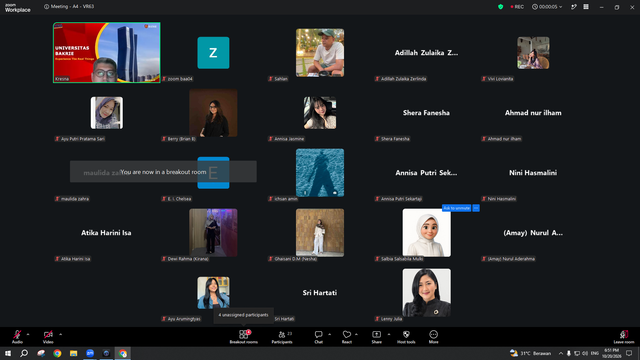Click the Atika Harini Isa name tile
Viewport: 640px width, 360px height.
pyautogui.click(x=106, y=233)
